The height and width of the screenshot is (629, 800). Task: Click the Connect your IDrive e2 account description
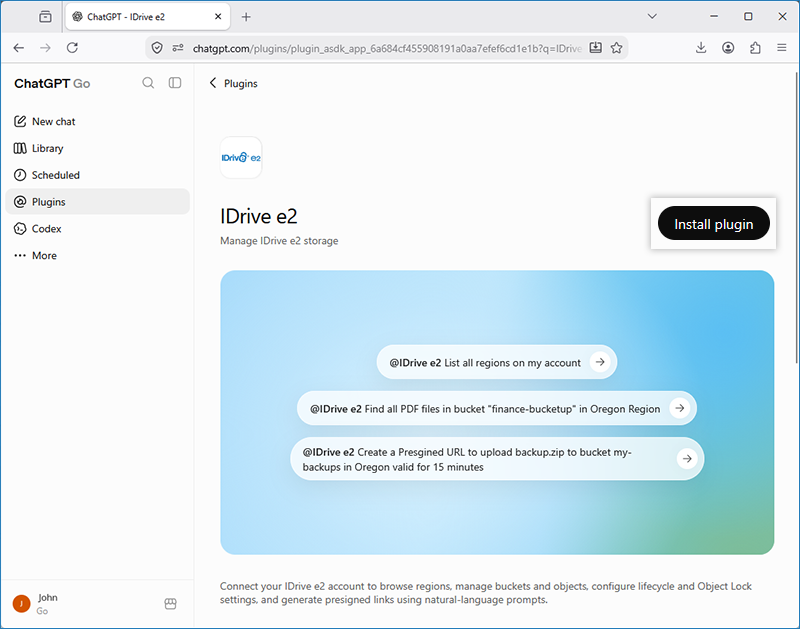[486, 593]
